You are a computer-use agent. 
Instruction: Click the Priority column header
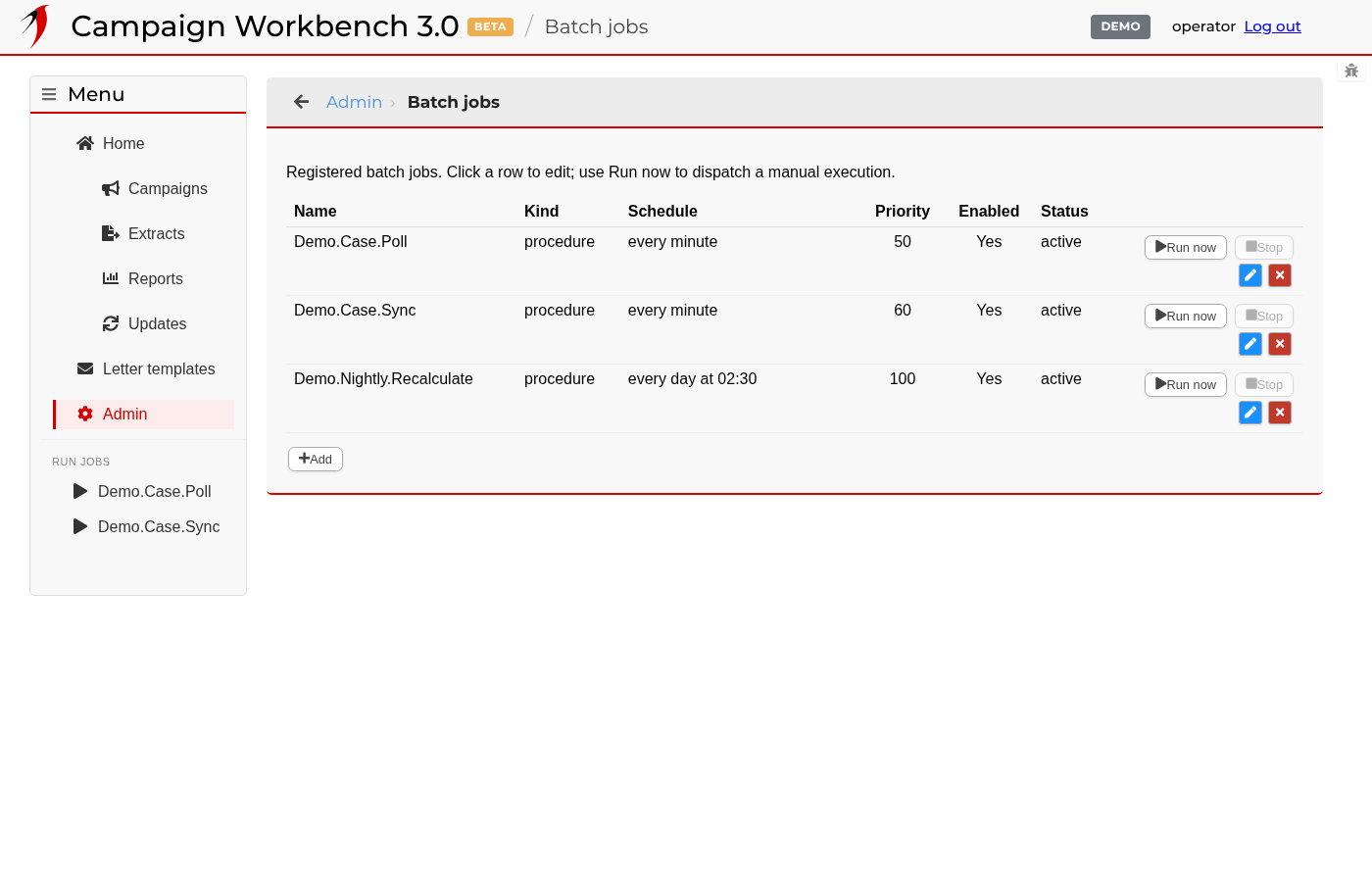pos(902,212)
